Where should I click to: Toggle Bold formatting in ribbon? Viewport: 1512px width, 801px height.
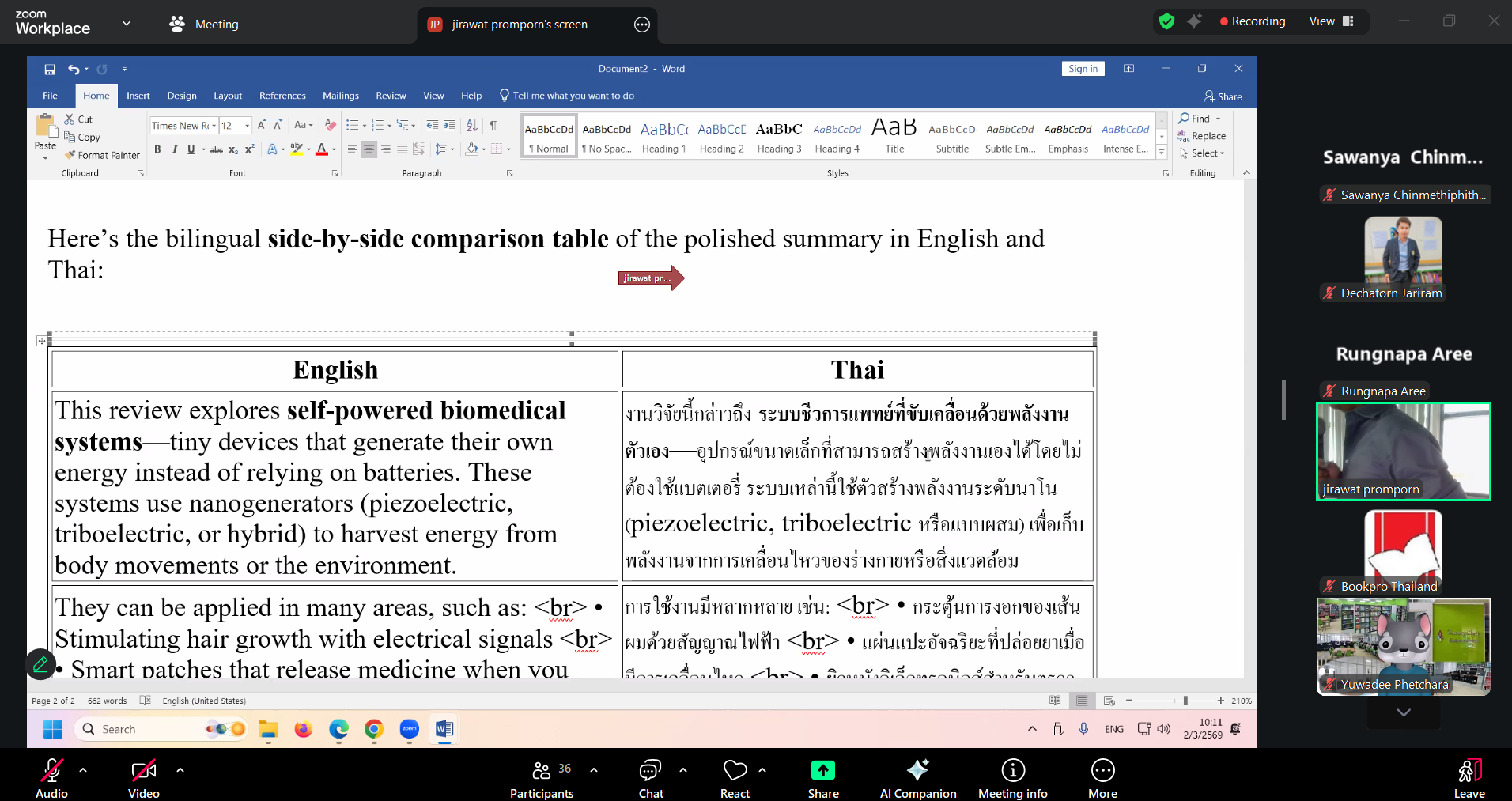[x=157, y=149]
